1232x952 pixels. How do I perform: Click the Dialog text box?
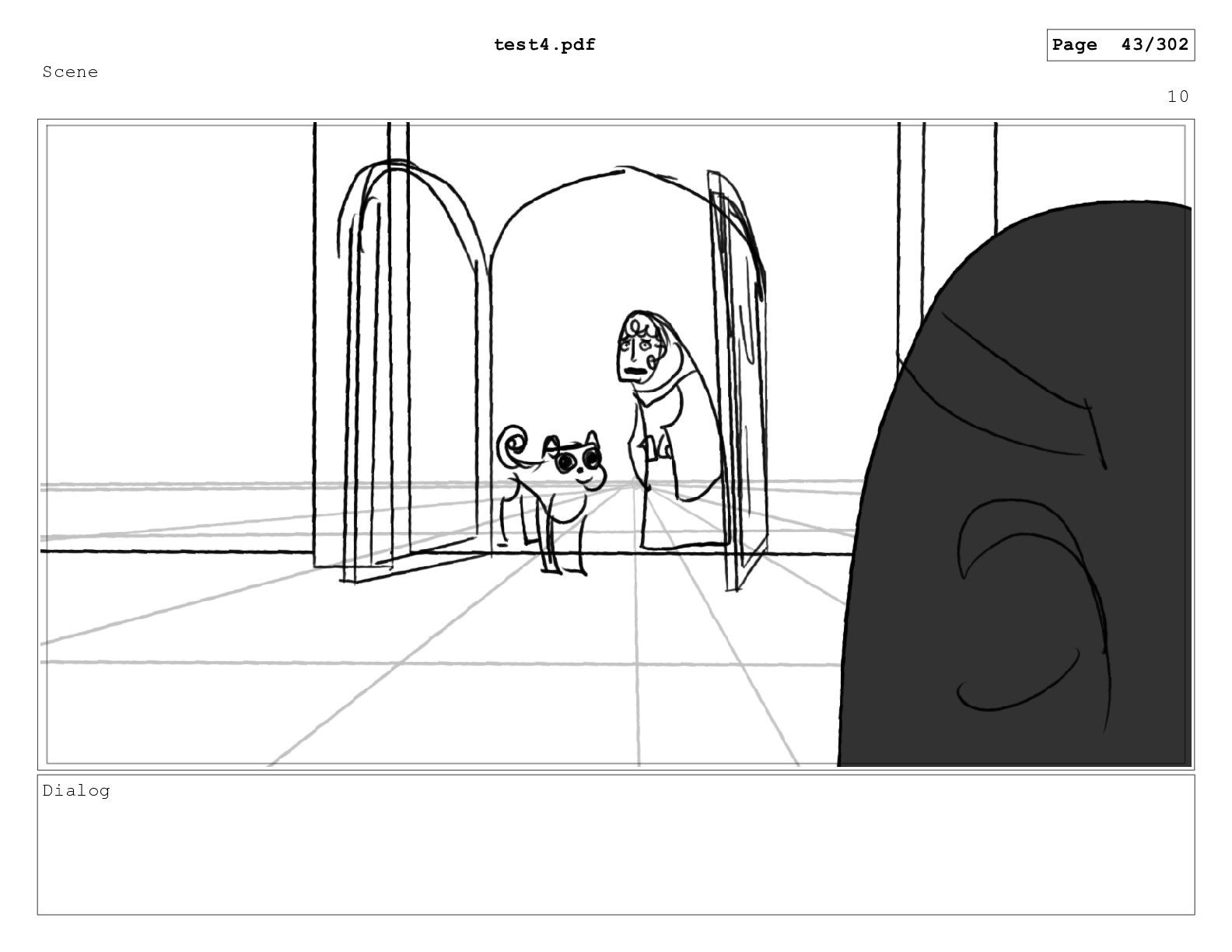click(616, 845)
